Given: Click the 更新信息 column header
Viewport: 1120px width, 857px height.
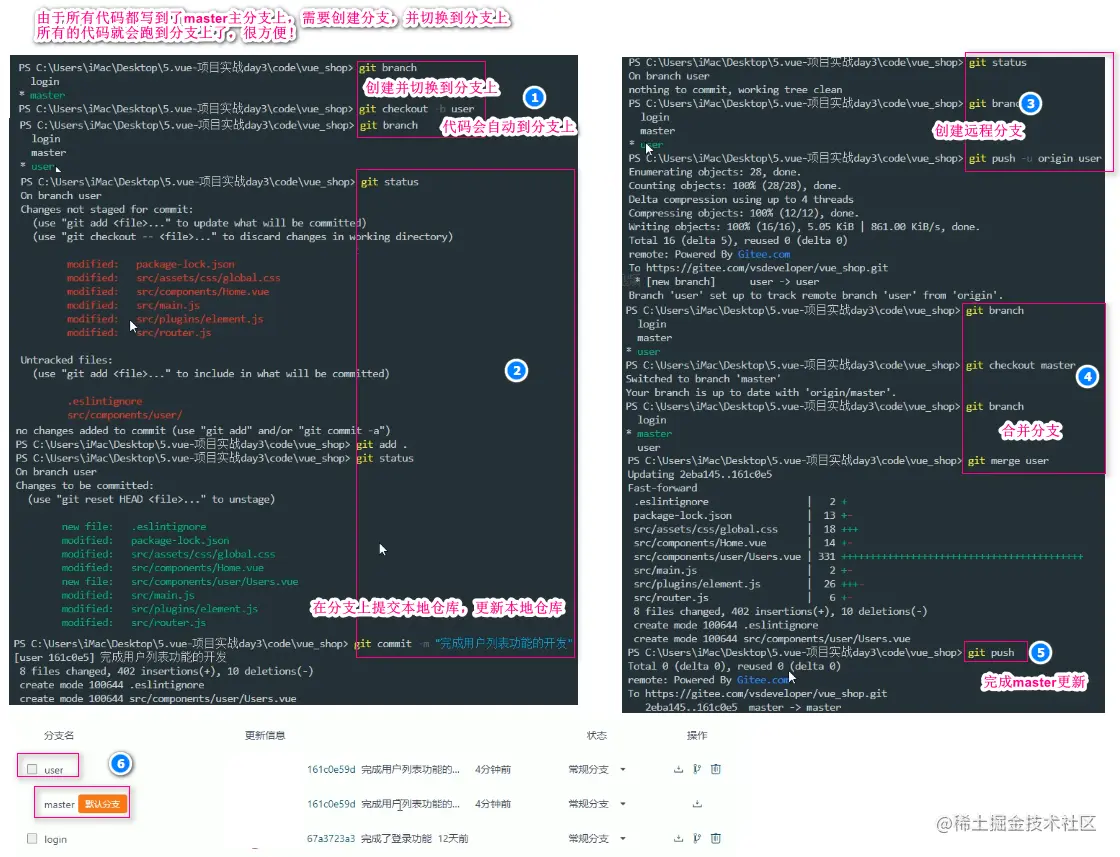Looking at the screenshot, I should (x=265, y=735).
